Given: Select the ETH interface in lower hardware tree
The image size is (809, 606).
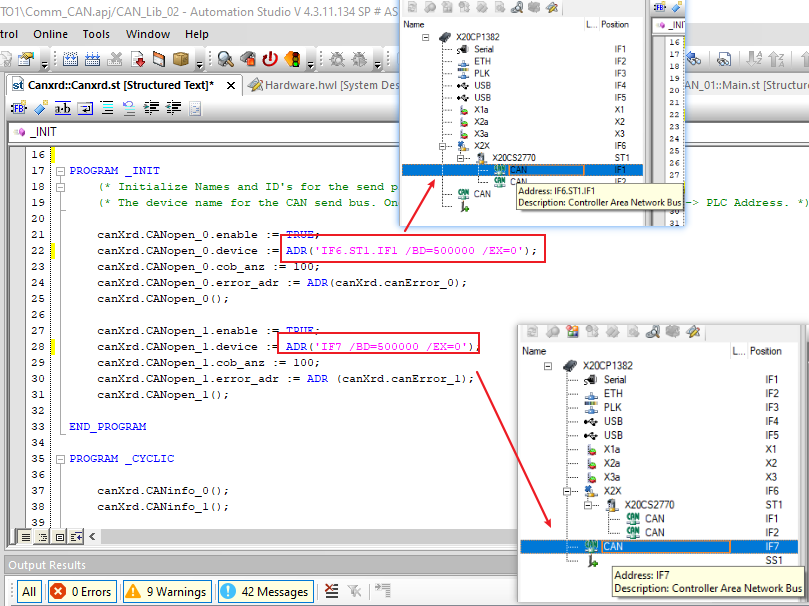Looking at the screenshot, I should [x=613, y=394].
